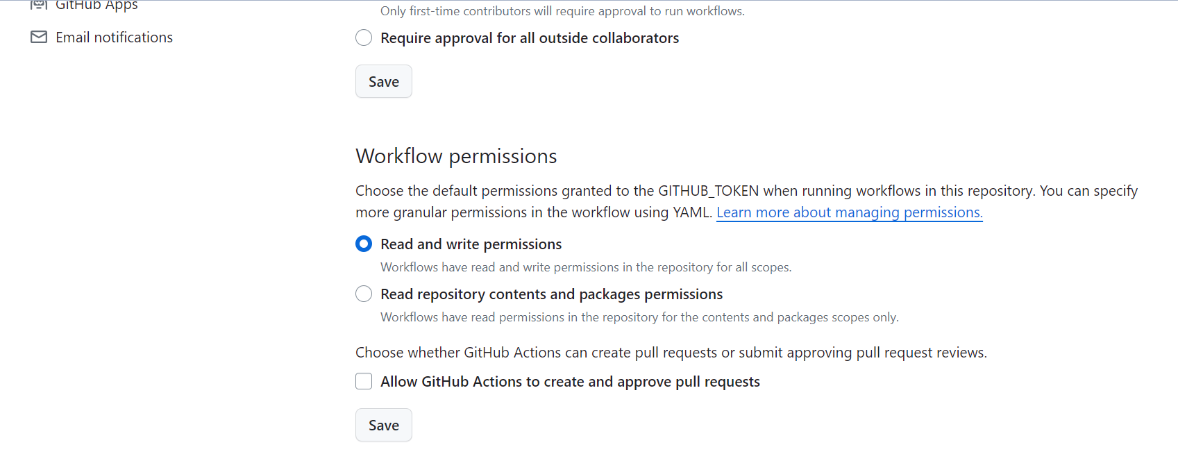1178x476 pixels.
Task: Select Require approval for all outside collaborators radio
Action: [x=364, y=38]
